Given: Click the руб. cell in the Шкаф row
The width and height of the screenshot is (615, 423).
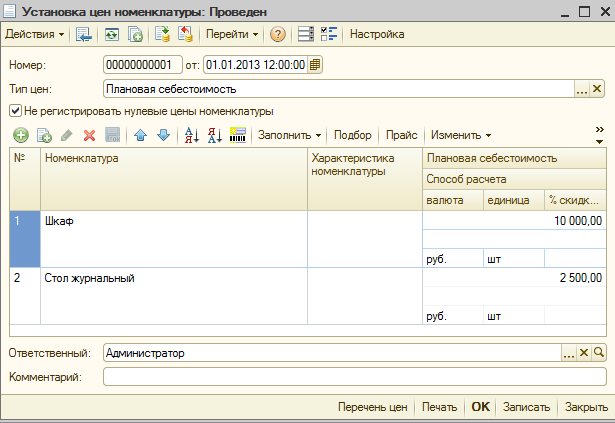Looking at the screenshot, I should point(453,259).
